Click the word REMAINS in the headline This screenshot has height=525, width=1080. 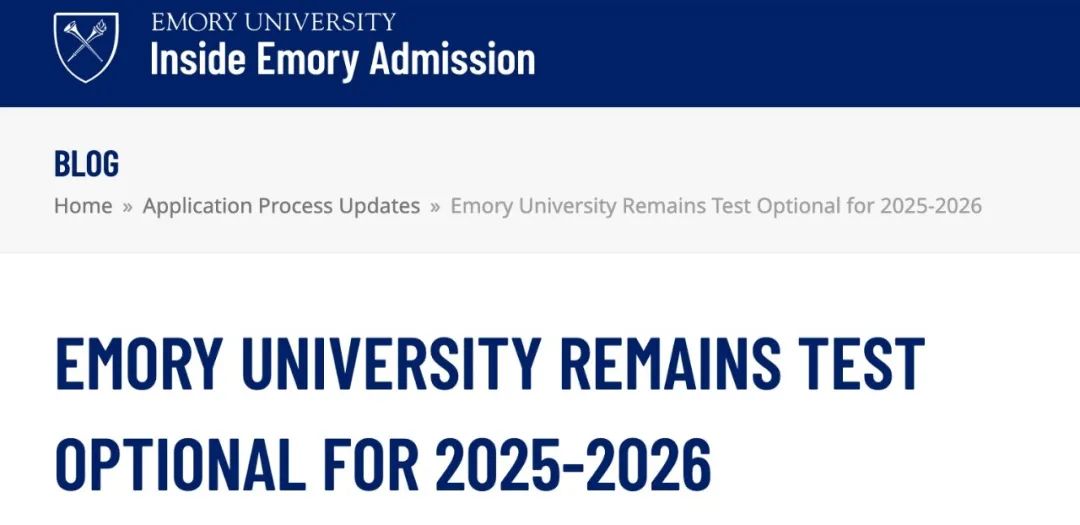tap(671, 363)
